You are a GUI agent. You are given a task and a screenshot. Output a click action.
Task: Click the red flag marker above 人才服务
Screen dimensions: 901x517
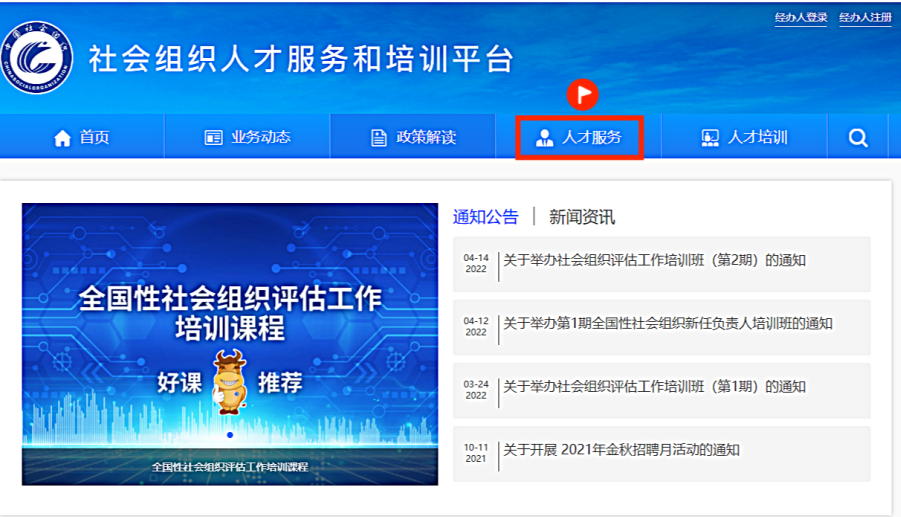point(582,94)
